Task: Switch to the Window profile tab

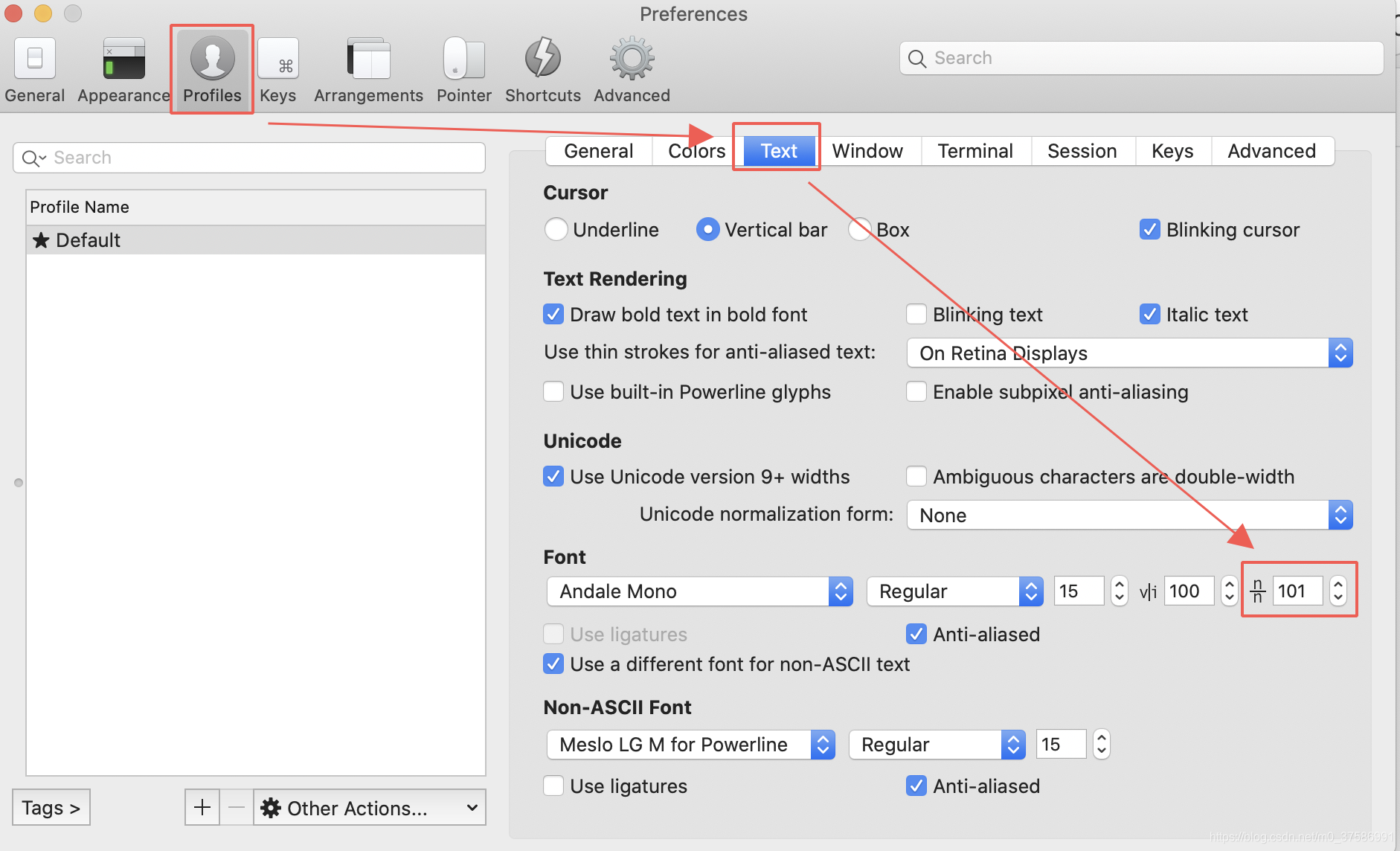Action: point(867,151)
